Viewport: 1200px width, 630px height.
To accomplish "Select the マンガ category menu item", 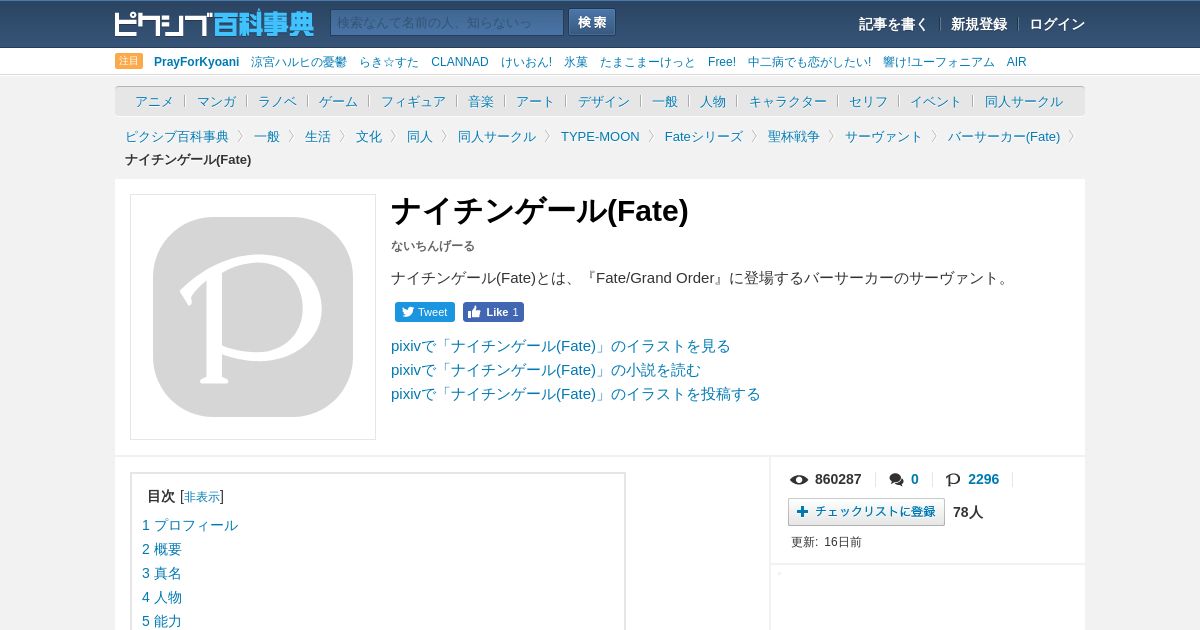I will [216, 101].
